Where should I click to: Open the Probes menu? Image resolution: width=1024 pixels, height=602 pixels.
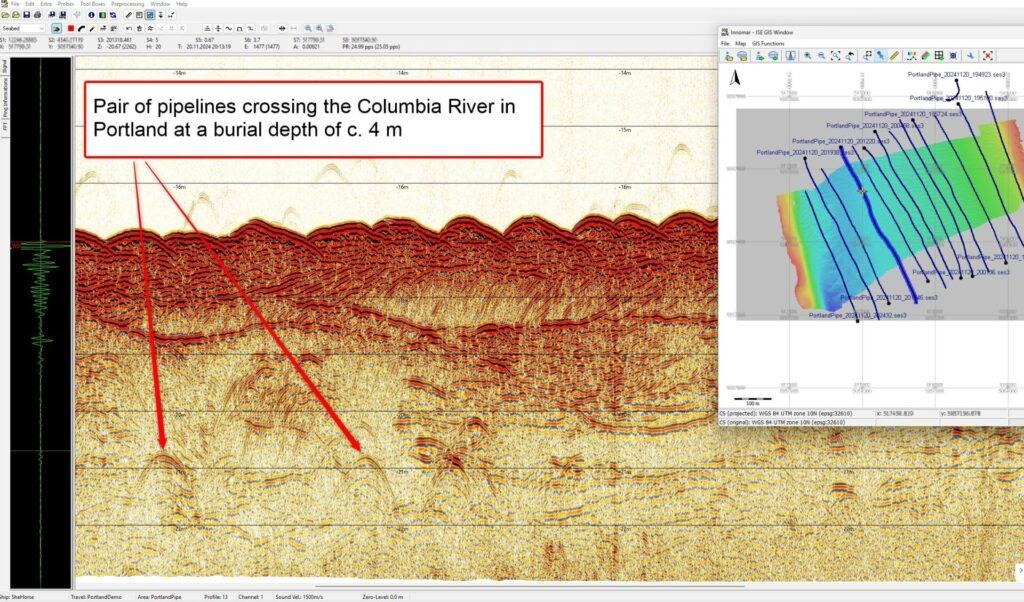click(66, 4)
